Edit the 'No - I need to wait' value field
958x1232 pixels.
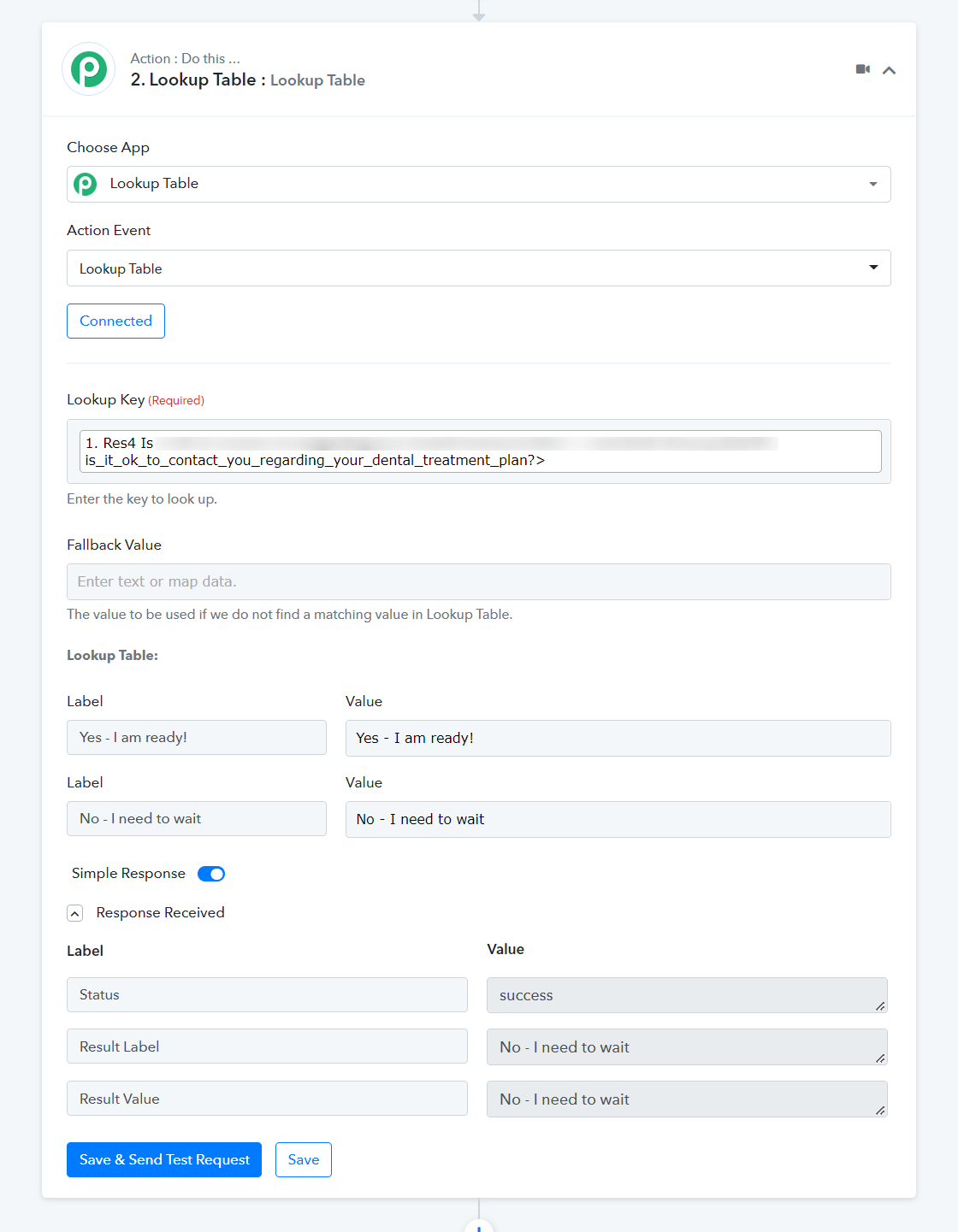click(x=618, y=819)
